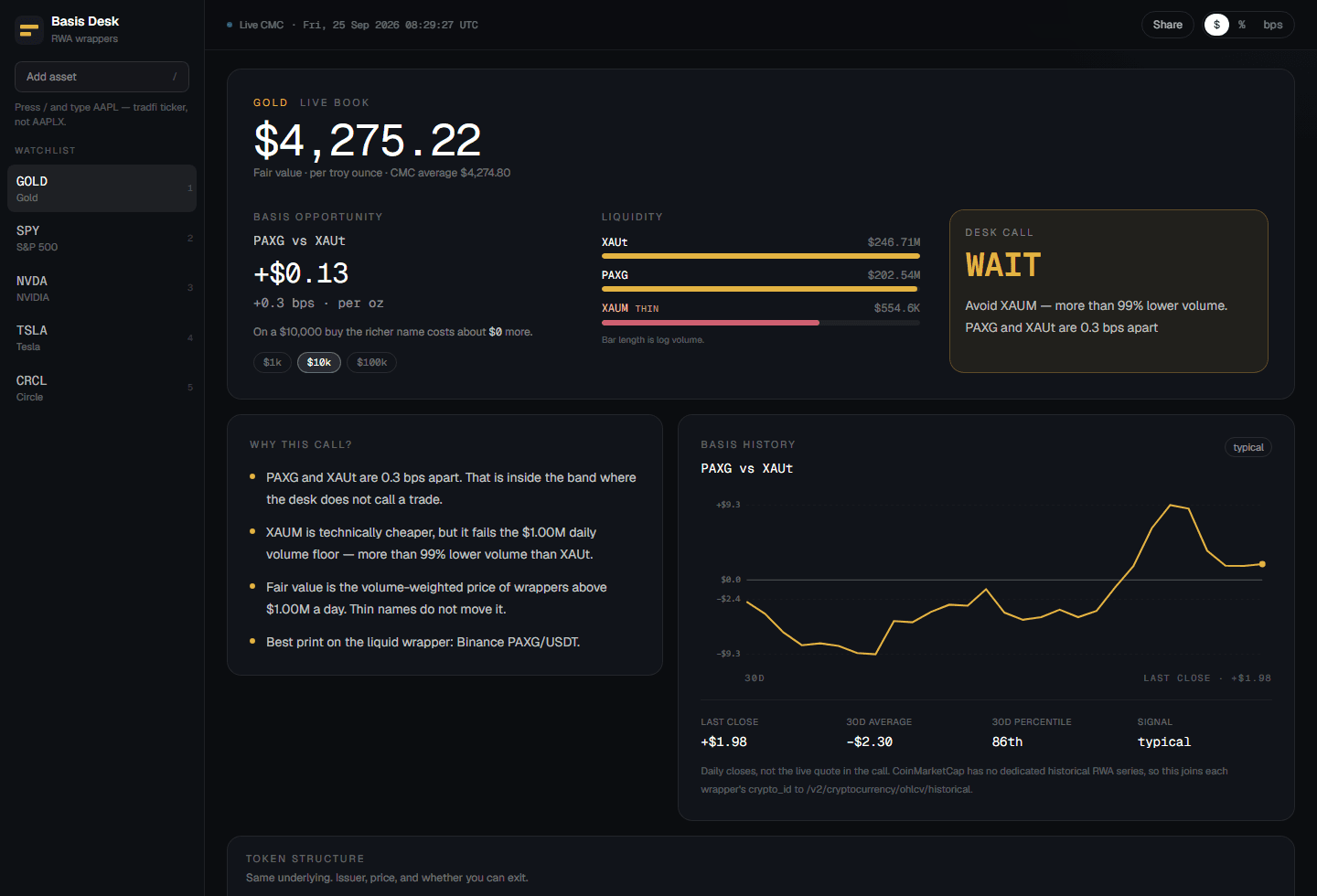
Task: Select TSLA Tesla from the watchlist
Action: point(102,337)
